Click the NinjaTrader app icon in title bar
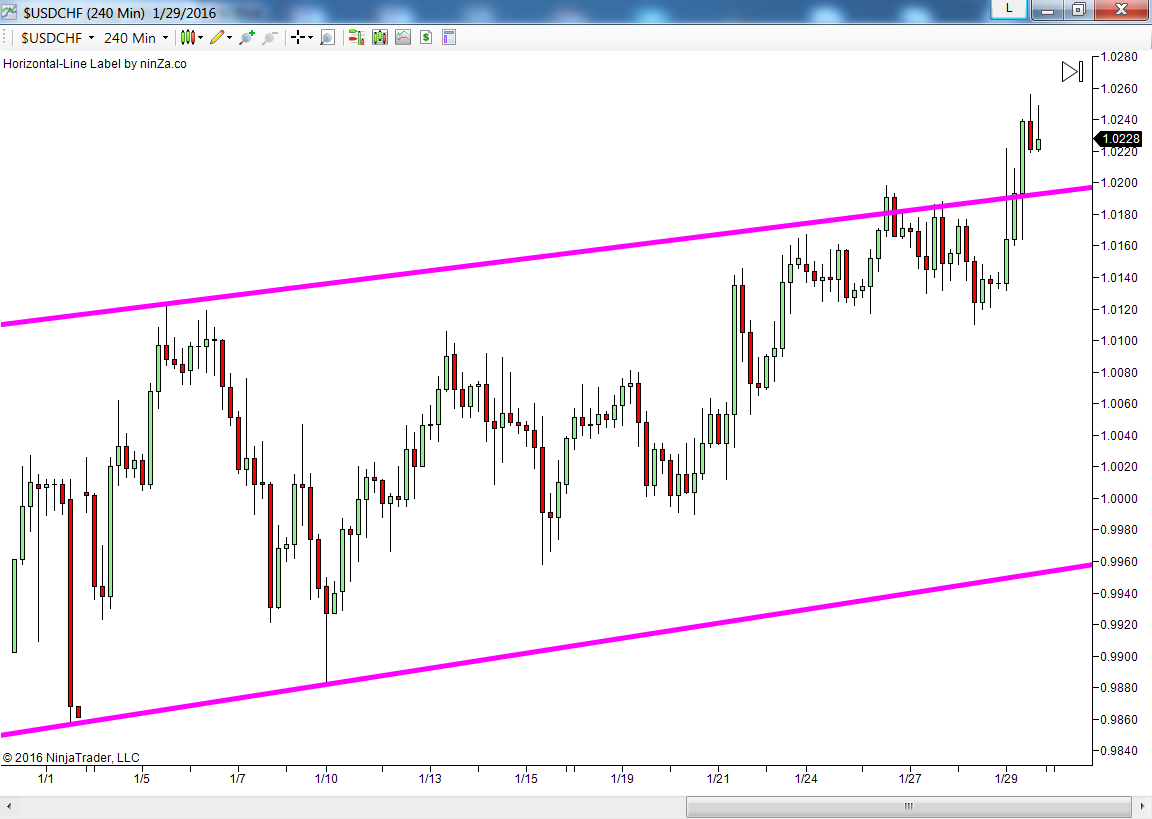 point(9,12)
